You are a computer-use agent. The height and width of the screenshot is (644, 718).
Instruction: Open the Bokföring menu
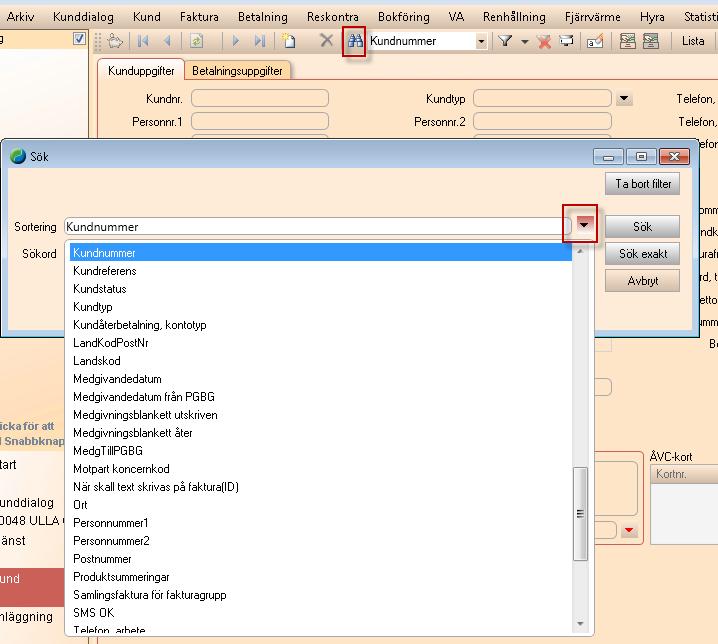pyautogui.click(x=404, y=17)
